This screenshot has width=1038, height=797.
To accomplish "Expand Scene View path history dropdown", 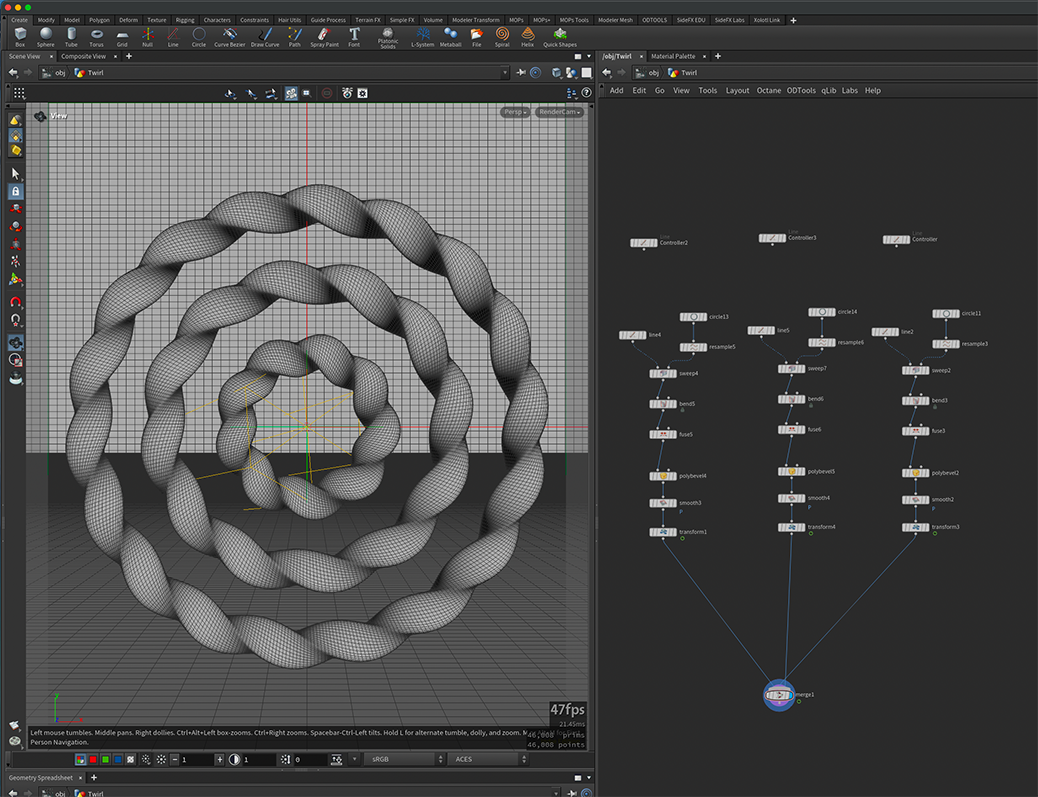I will coord(505,73).
